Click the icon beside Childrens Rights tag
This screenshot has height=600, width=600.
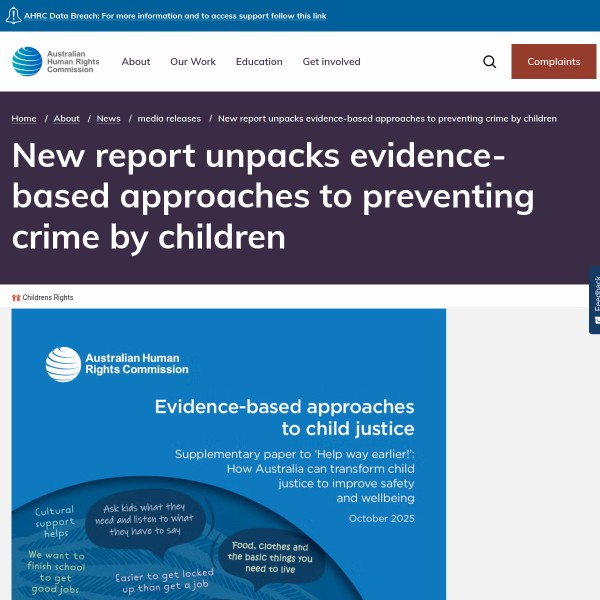point(16,298)
